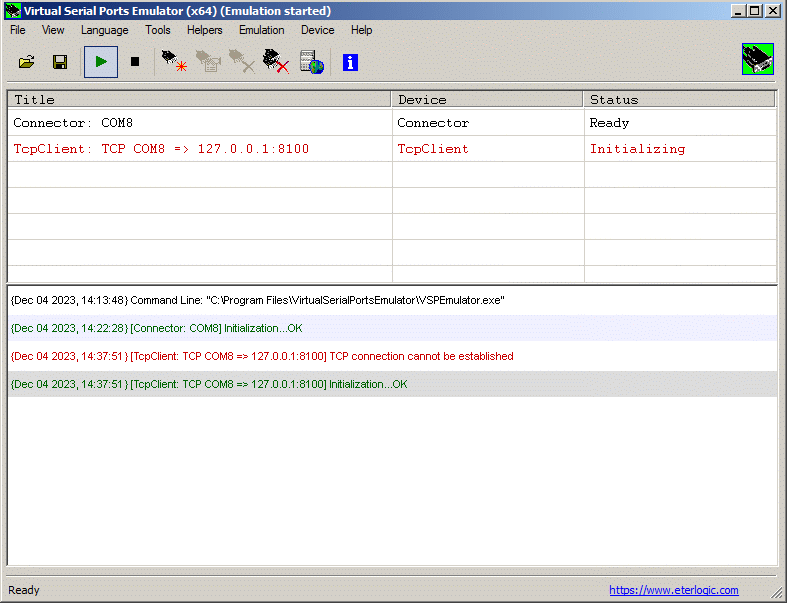
Task: Click the Open configuration folder icon
Action: (x=27, y=62)
